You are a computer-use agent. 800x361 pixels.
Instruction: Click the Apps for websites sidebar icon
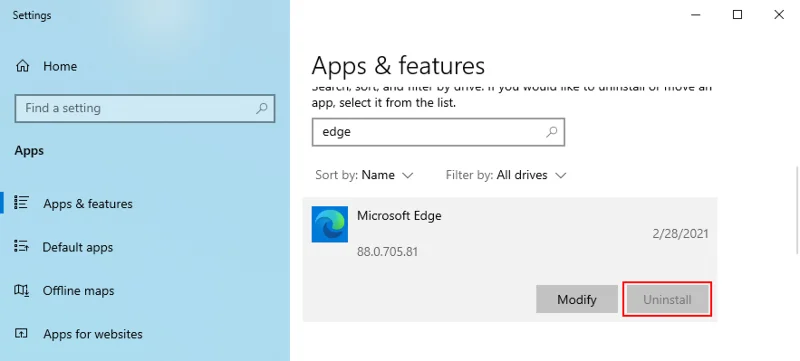pyautogui.click(x=21, y=333)
